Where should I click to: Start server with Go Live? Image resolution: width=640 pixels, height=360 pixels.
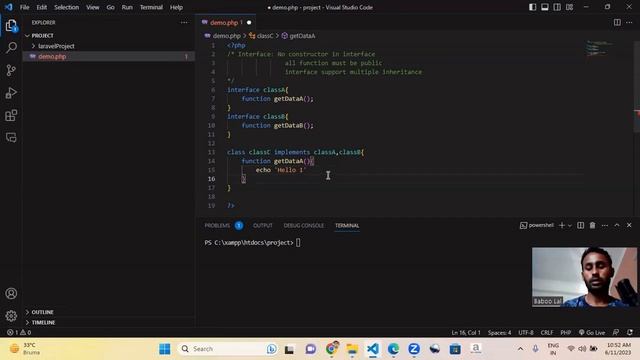point(592,332)
